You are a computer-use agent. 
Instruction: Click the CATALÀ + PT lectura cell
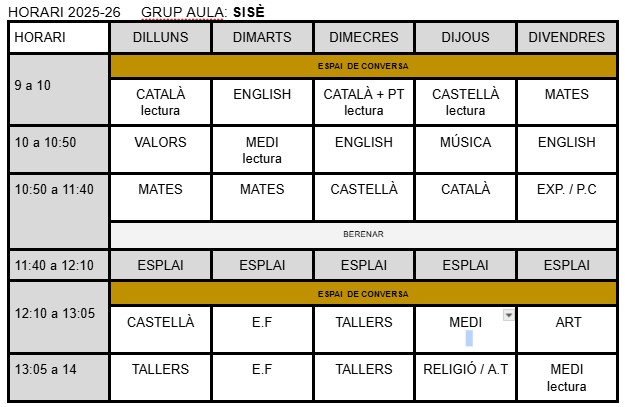pyautogui.click(x=363, y=102)
